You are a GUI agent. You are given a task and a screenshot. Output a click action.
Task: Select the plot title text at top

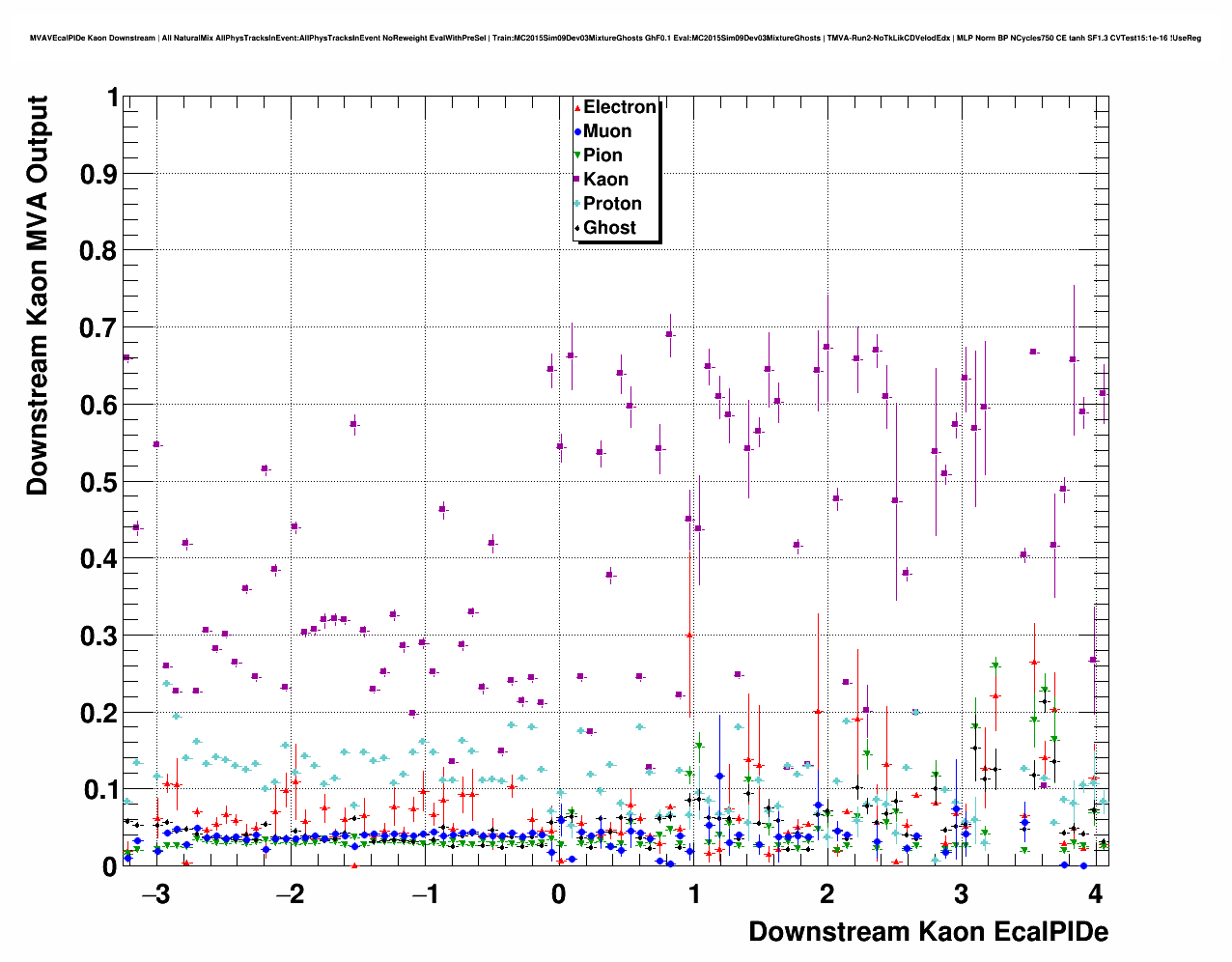pos(615,38)
